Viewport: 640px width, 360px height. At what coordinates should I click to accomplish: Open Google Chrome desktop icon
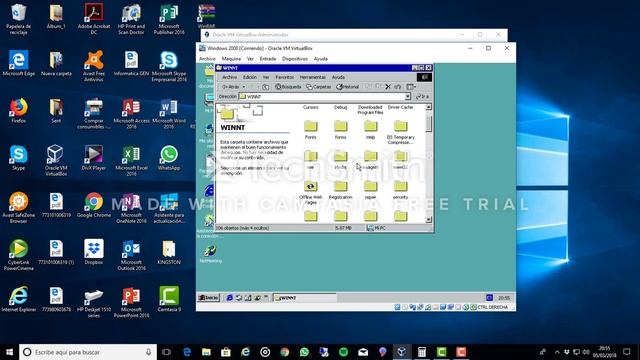coord(94,205)
